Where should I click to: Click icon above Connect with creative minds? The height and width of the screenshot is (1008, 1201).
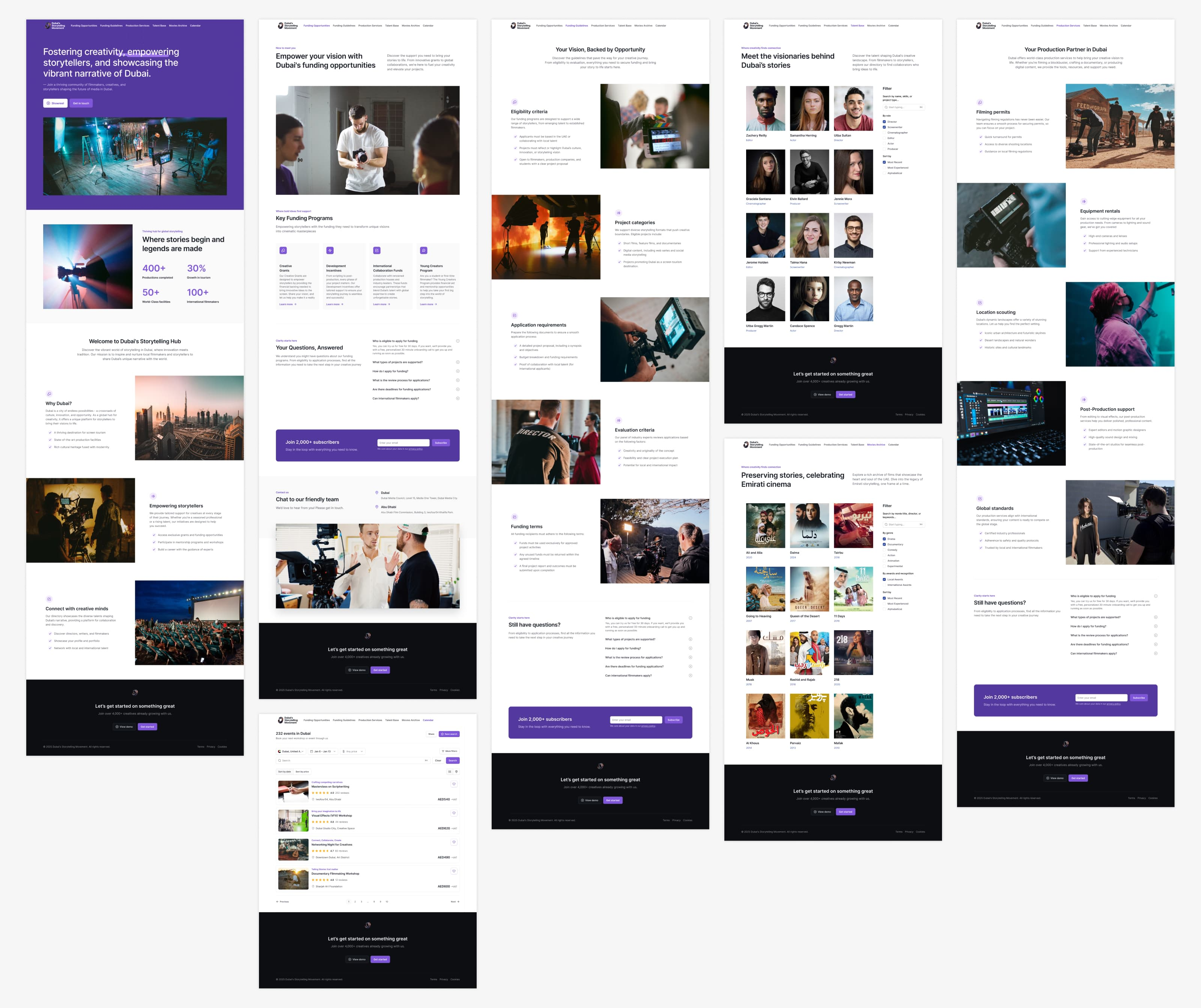49,599
